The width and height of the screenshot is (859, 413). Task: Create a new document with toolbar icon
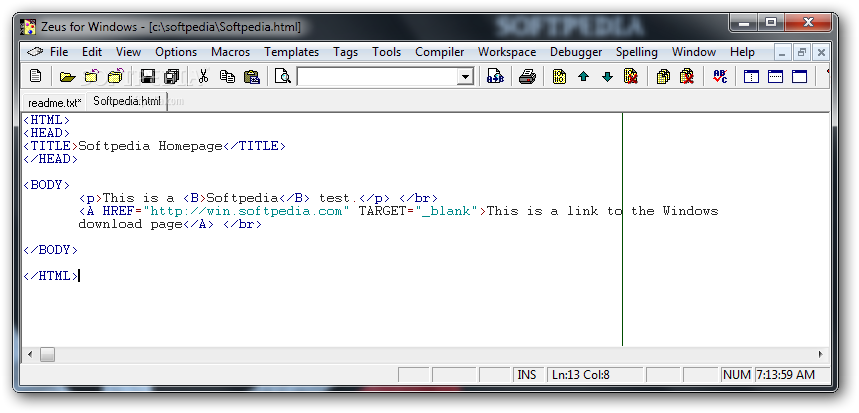point(36,76)
